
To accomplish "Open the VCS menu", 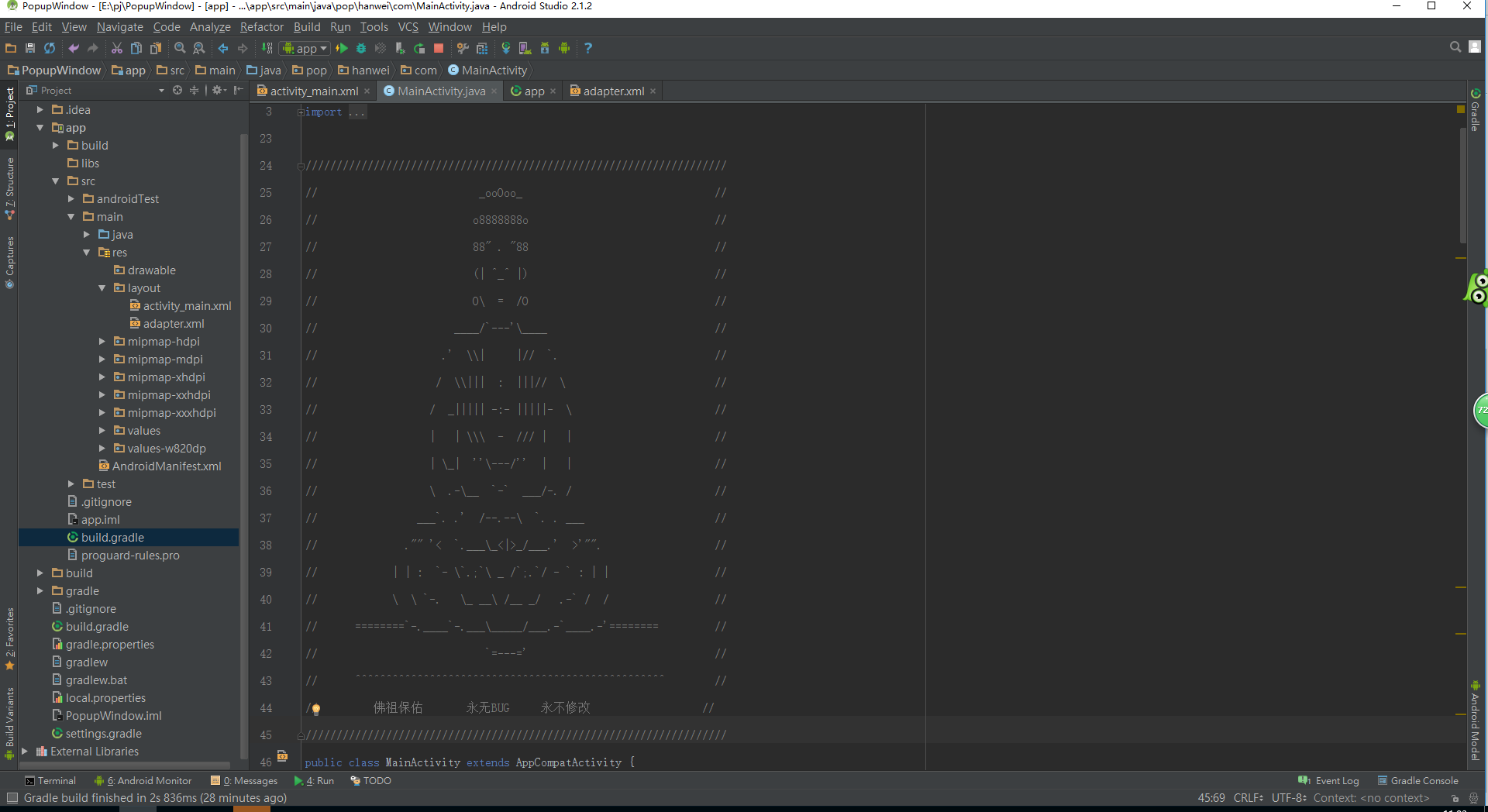I will point(408,27).
